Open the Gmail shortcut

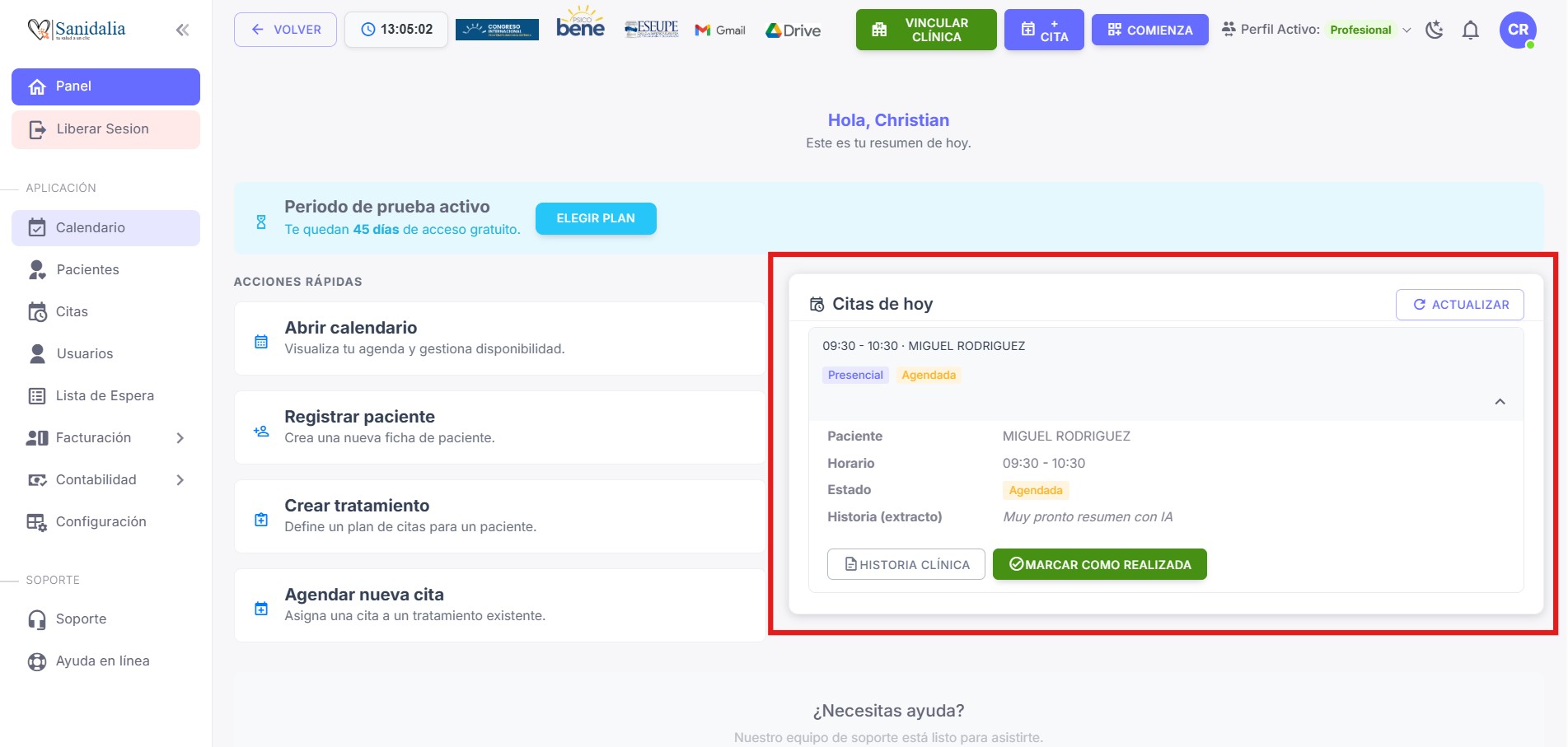(720, 30)
